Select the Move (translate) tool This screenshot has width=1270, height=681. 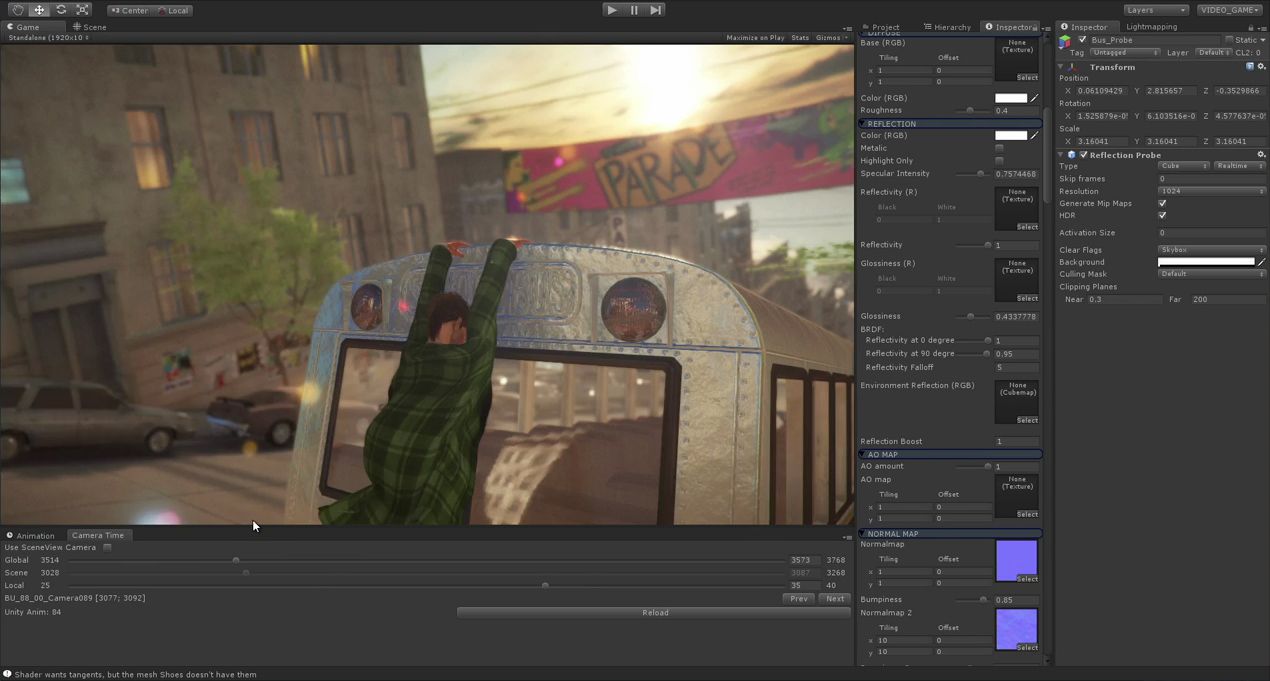pyautogui.click(x=39, y=10)
